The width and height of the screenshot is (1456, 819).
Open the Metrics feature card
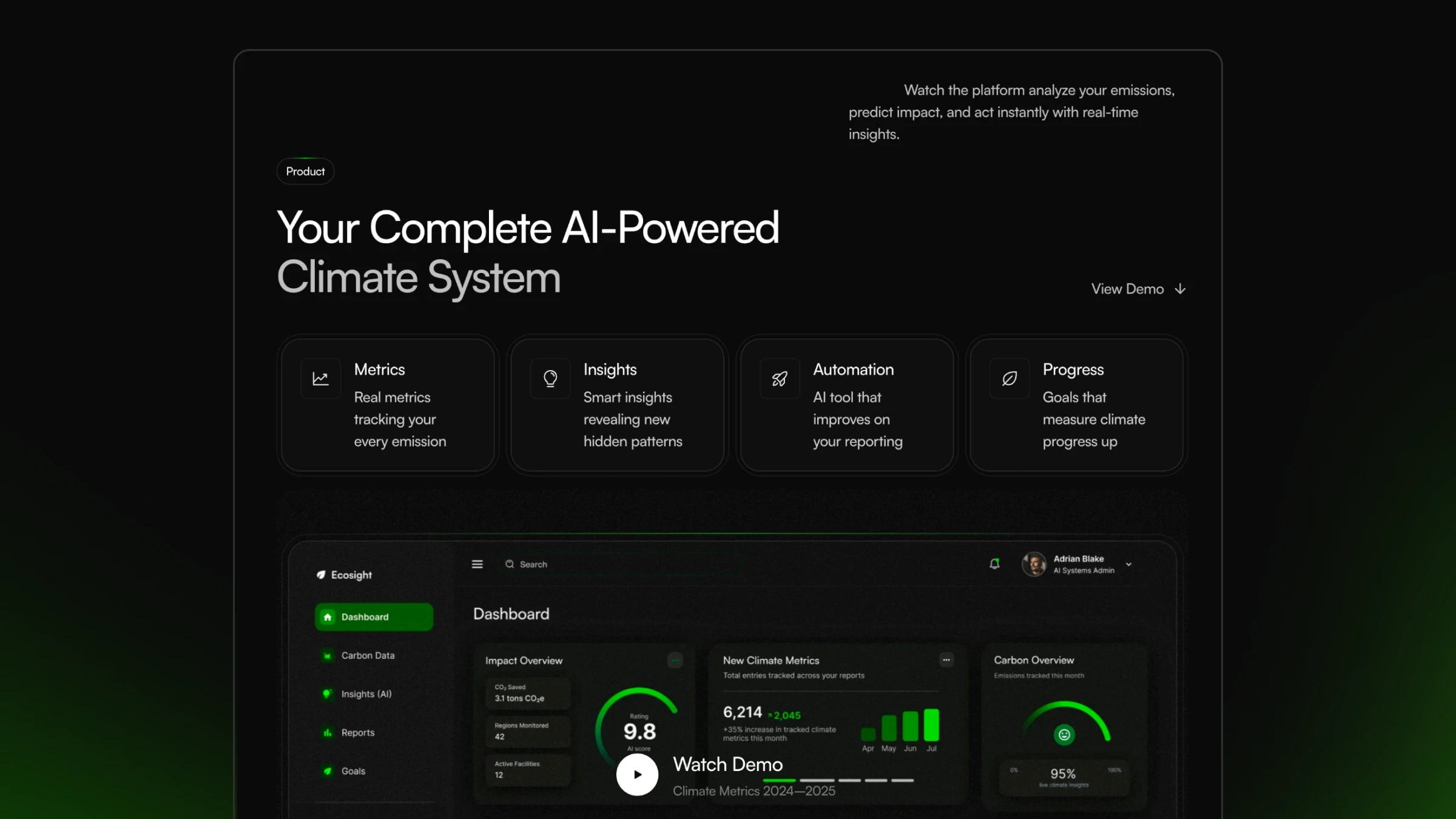coord(388,405)
